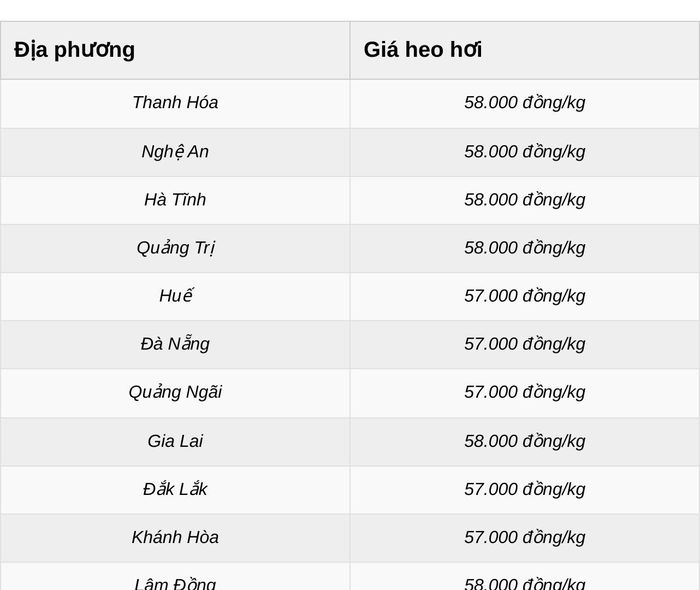This screenshot has width=700, height=590.
Task: Select the Thanh Hóa cell
Action: (175, 104)
